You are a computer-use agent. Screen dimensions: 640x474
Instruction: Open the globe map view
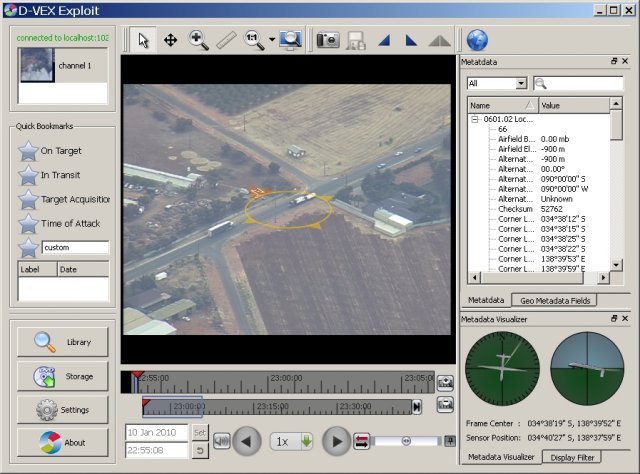[x=477, y=40]
